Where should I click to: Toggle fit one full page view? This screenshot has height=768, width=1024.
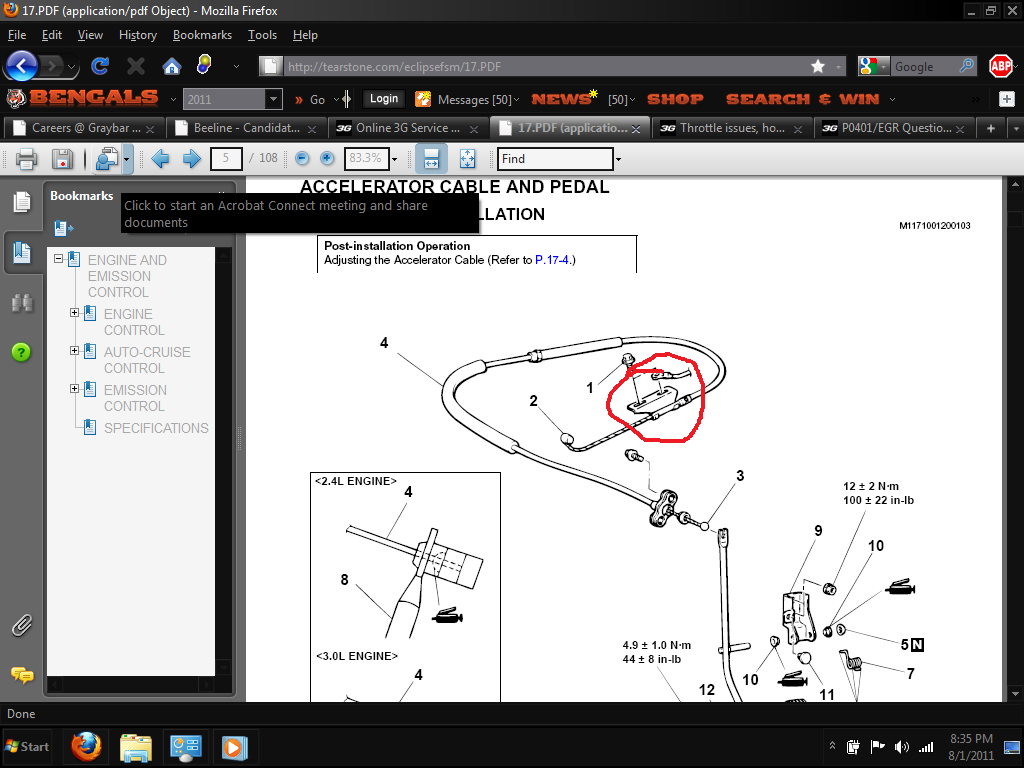(x=467, y=159)
